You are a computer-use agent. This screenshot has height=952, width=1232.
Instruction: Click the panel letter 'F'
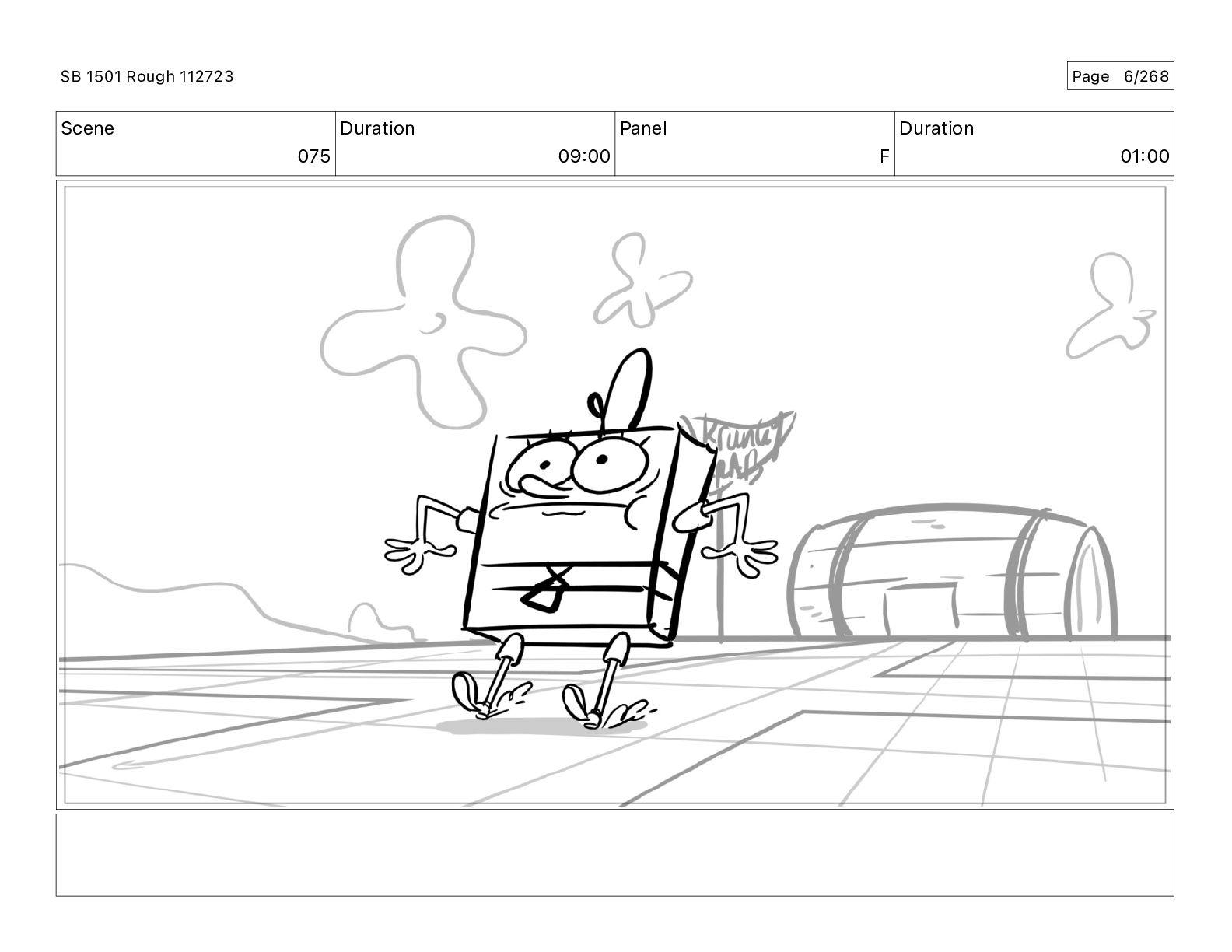pyautogui.click(x=884, y=156)
